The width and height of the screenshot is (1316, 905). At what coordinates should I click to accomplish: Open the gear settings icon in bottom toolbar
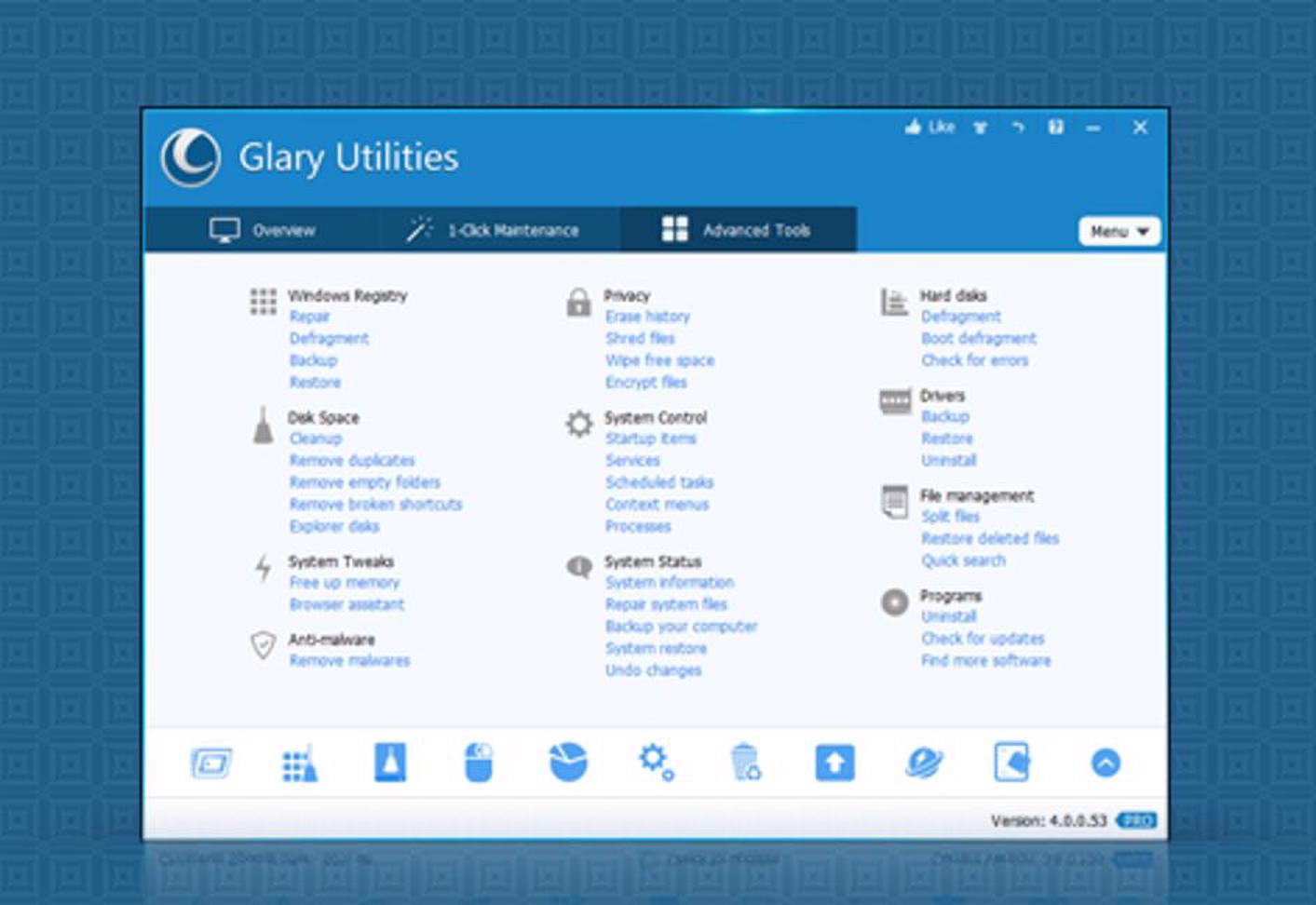[x=656, y=763]
